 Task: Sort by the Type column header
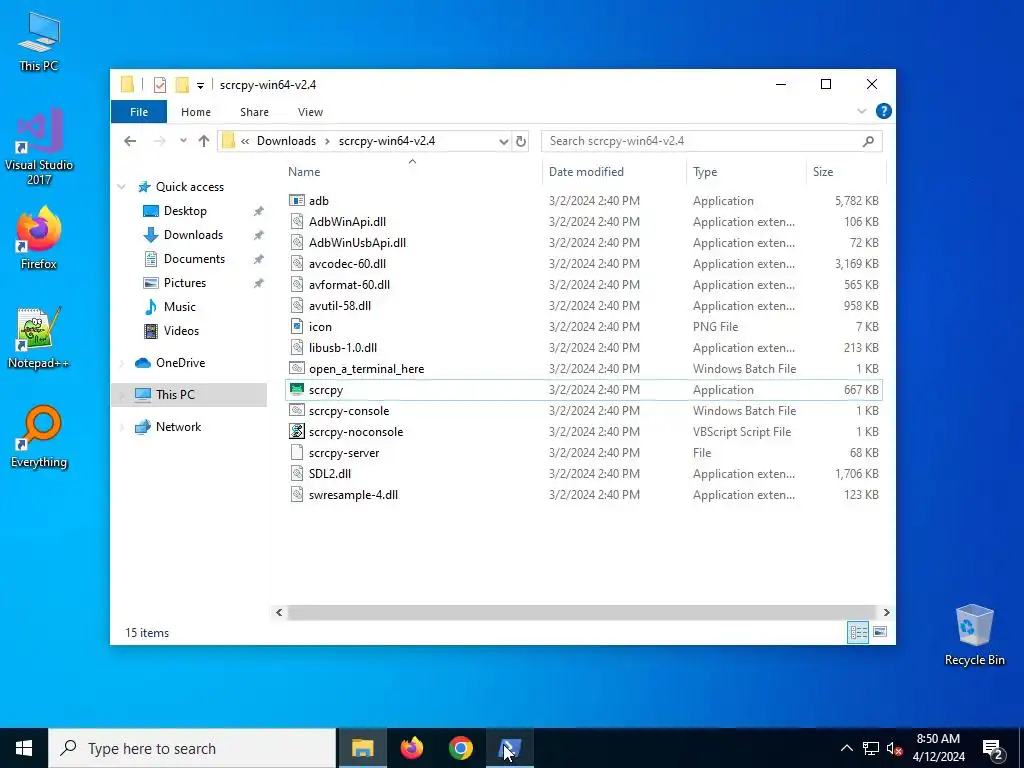click(x=746, y=172)
